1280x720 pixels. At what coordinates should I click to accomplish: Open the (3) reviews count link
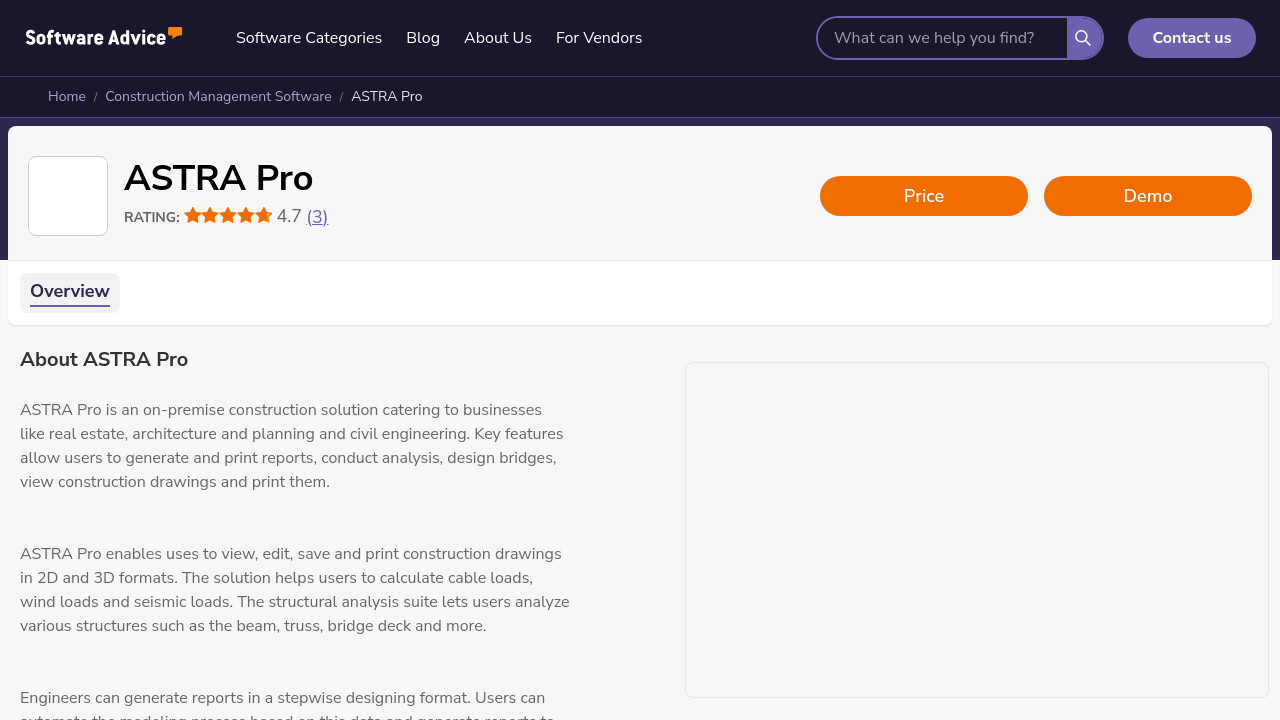tap(317, 217)
